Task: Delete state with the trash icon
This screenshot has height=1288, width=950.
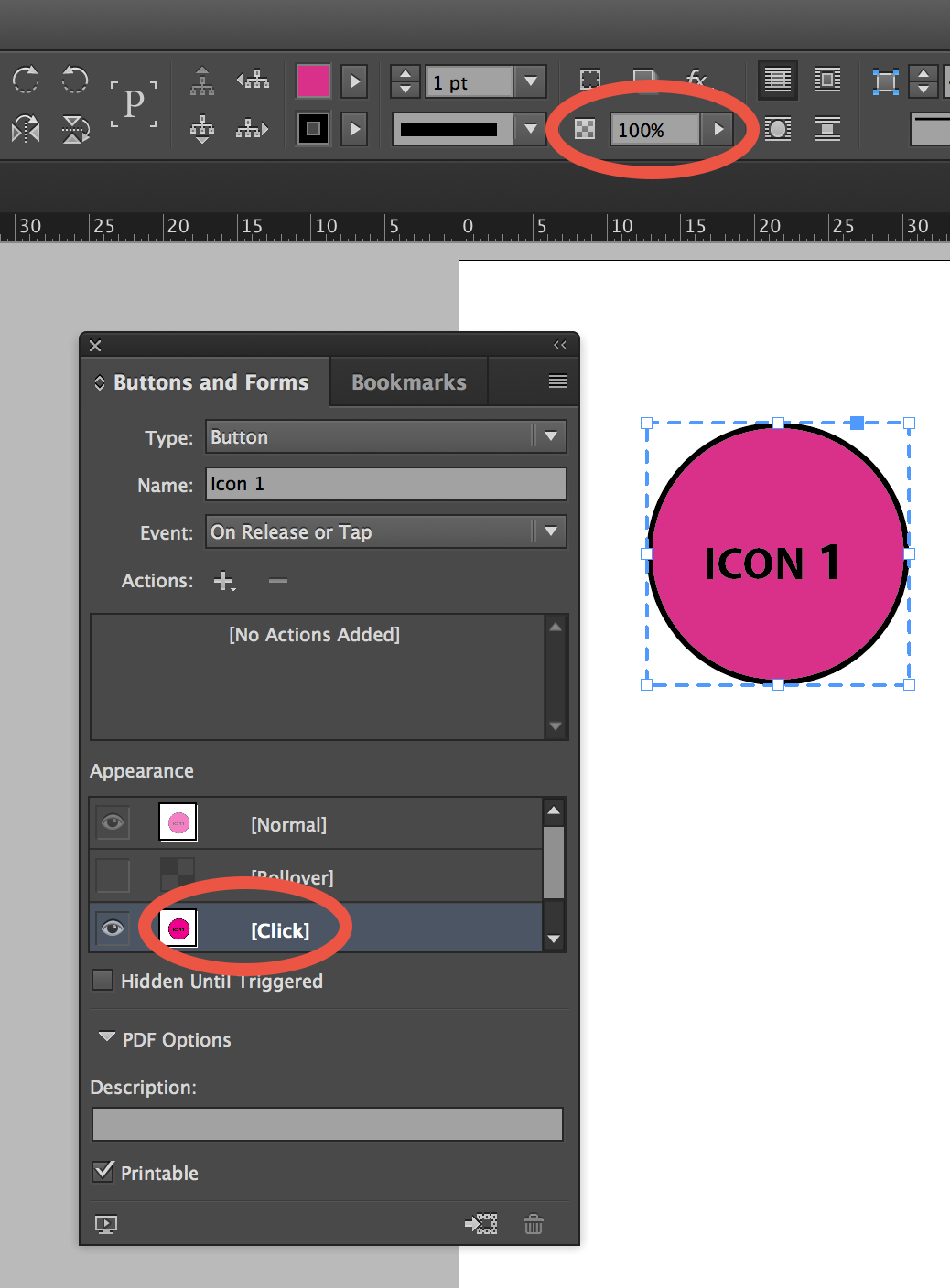Action: 534,1224
